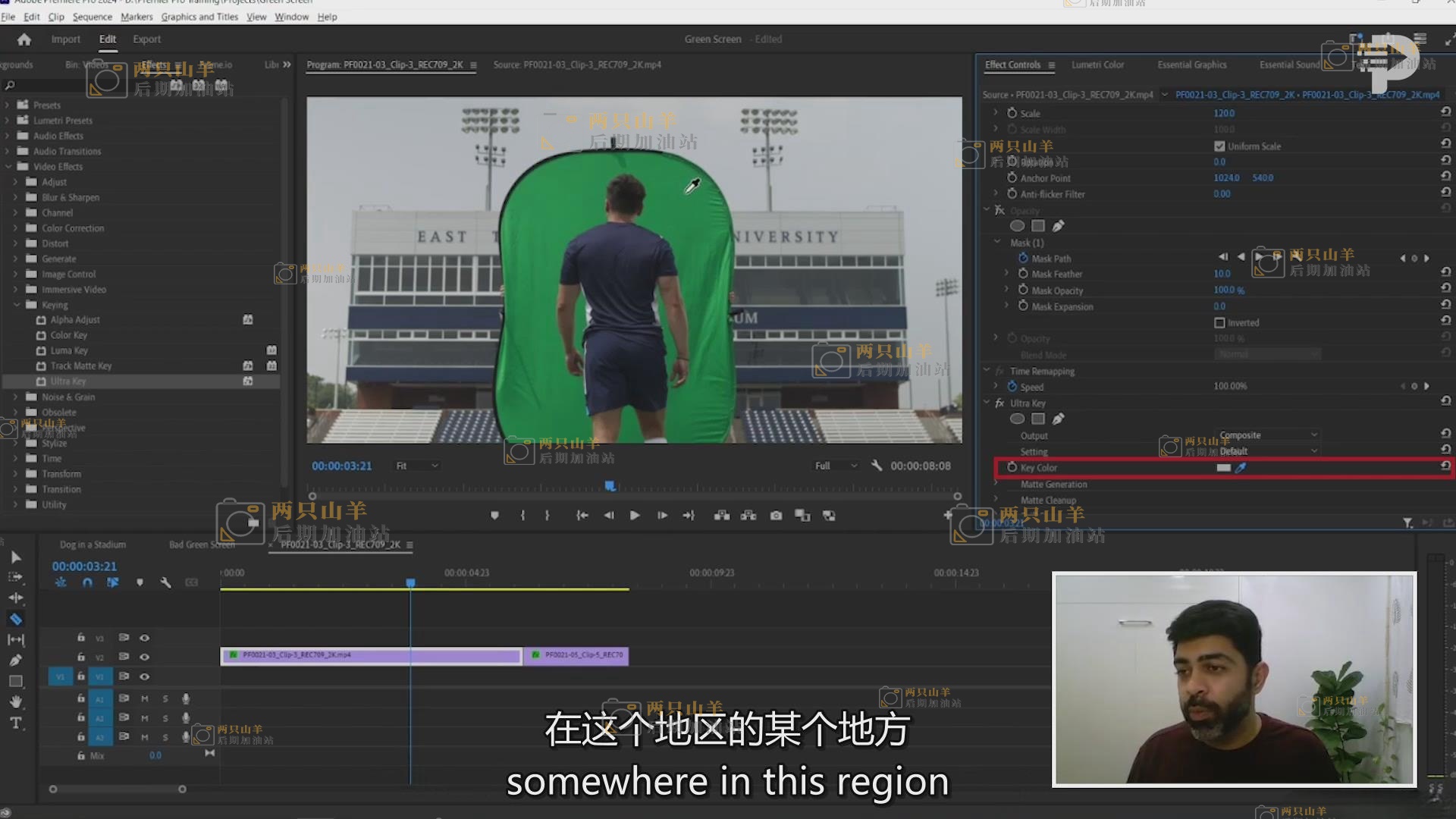Image resolution: width=1456 pixels, height=819 pixels.
Task: Open the Sequence menu
Action: 92,17
